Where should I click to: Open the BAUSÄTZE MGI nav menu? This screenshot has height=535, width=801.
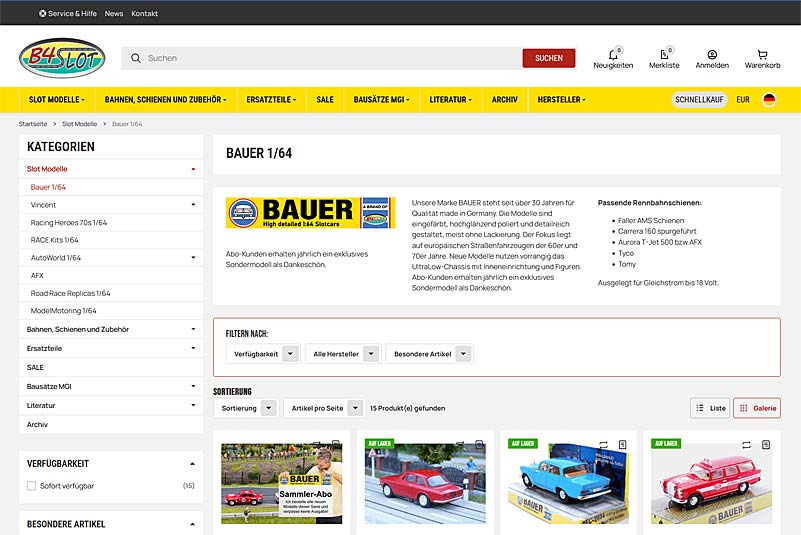[382, 100]
